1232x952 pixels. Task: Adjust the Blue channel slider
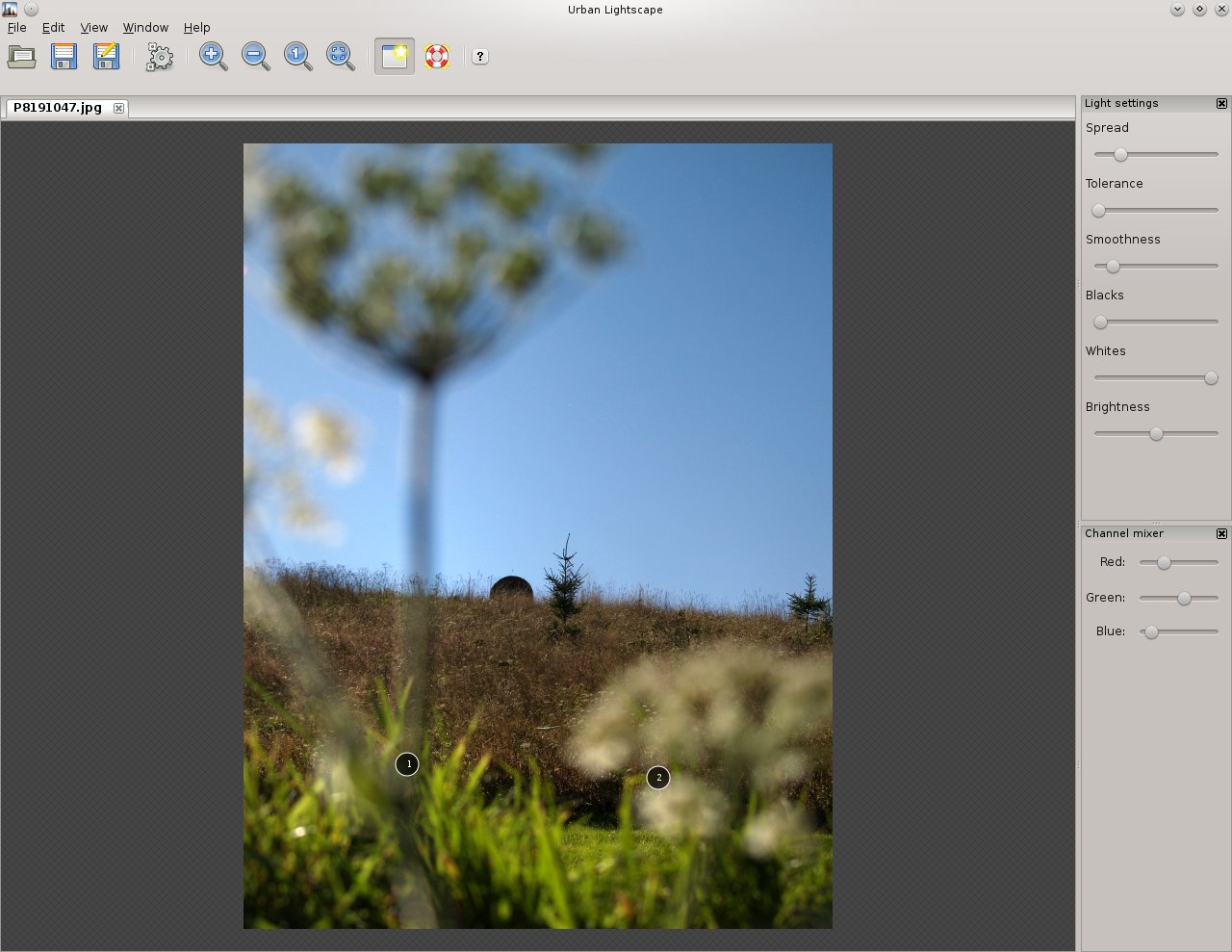[1179, 631]
